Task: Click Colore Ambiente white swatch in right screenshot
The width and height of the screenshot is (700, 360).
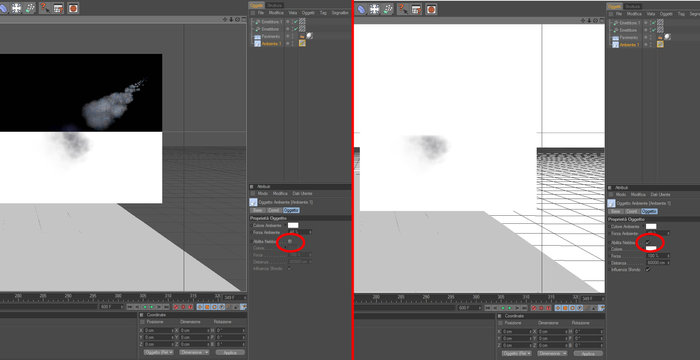Action: pos(651,226)
